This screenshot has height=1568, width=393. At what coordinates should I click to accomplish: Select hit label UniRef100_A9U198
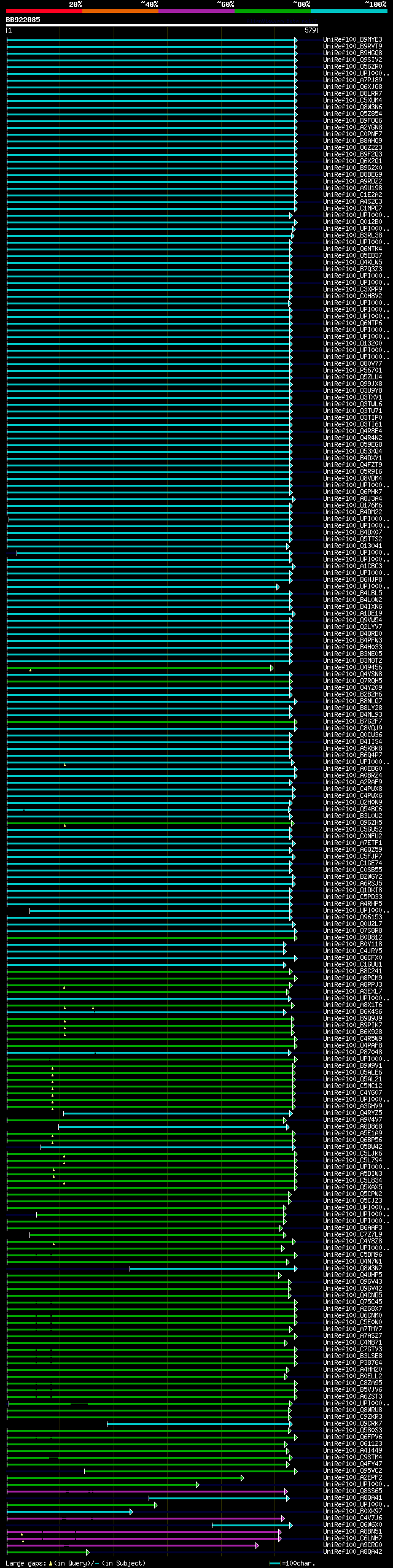pos(352,188)
